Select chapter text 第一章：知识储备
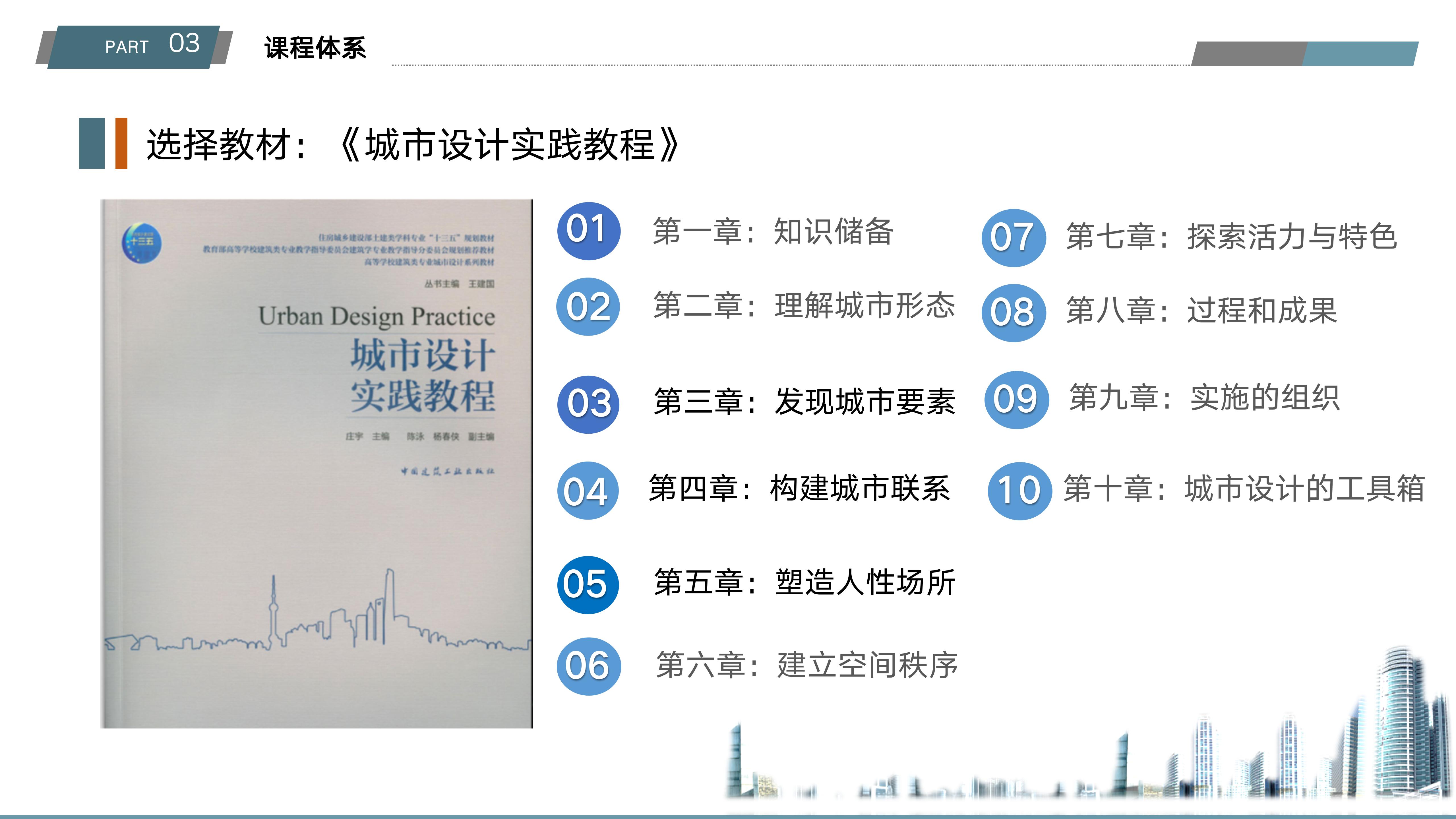 point(773,231)
